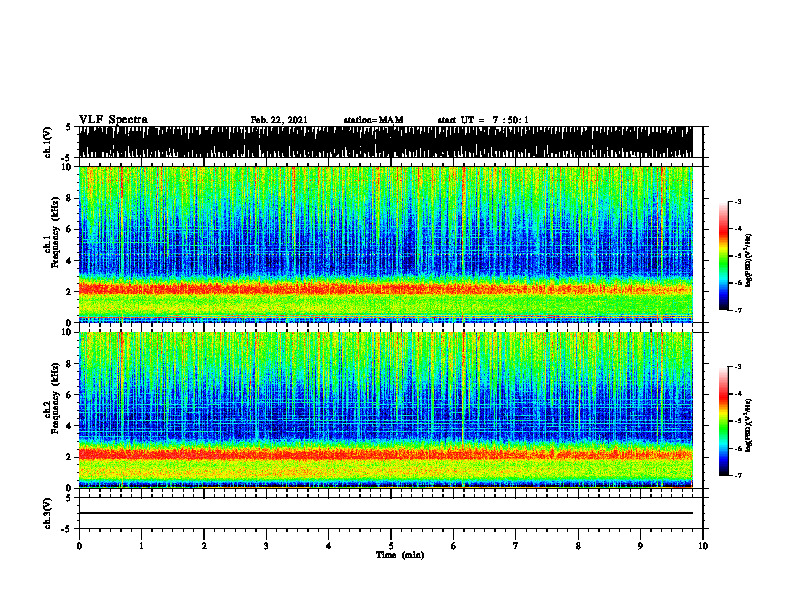The height and width of the screenshot is (612, 792).
Task: Click the 'station=MAM' header label
Action: coord(373,120)
